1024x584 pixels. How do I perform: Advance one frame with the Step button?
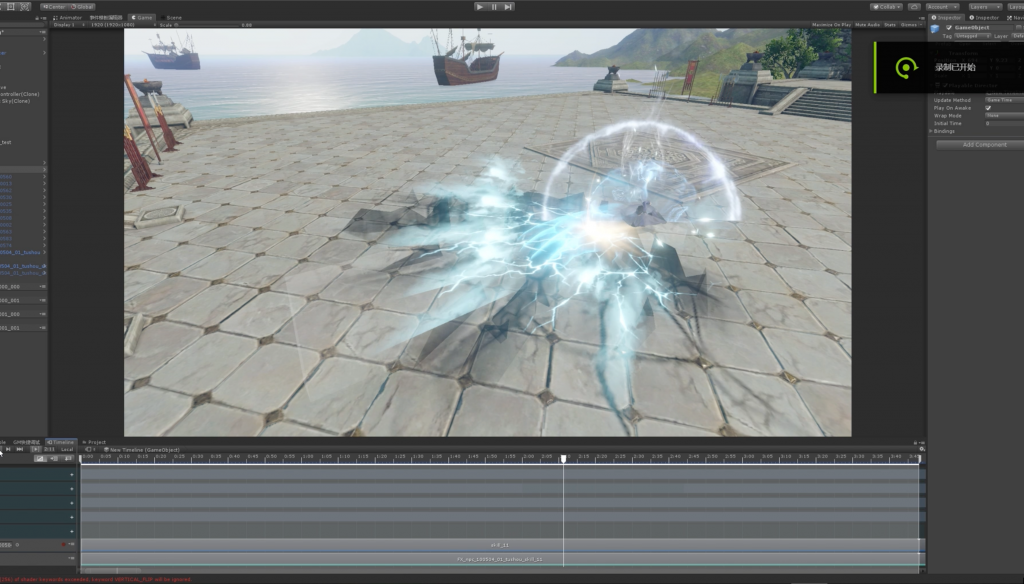pyautogui.click(x=508, y=7)
